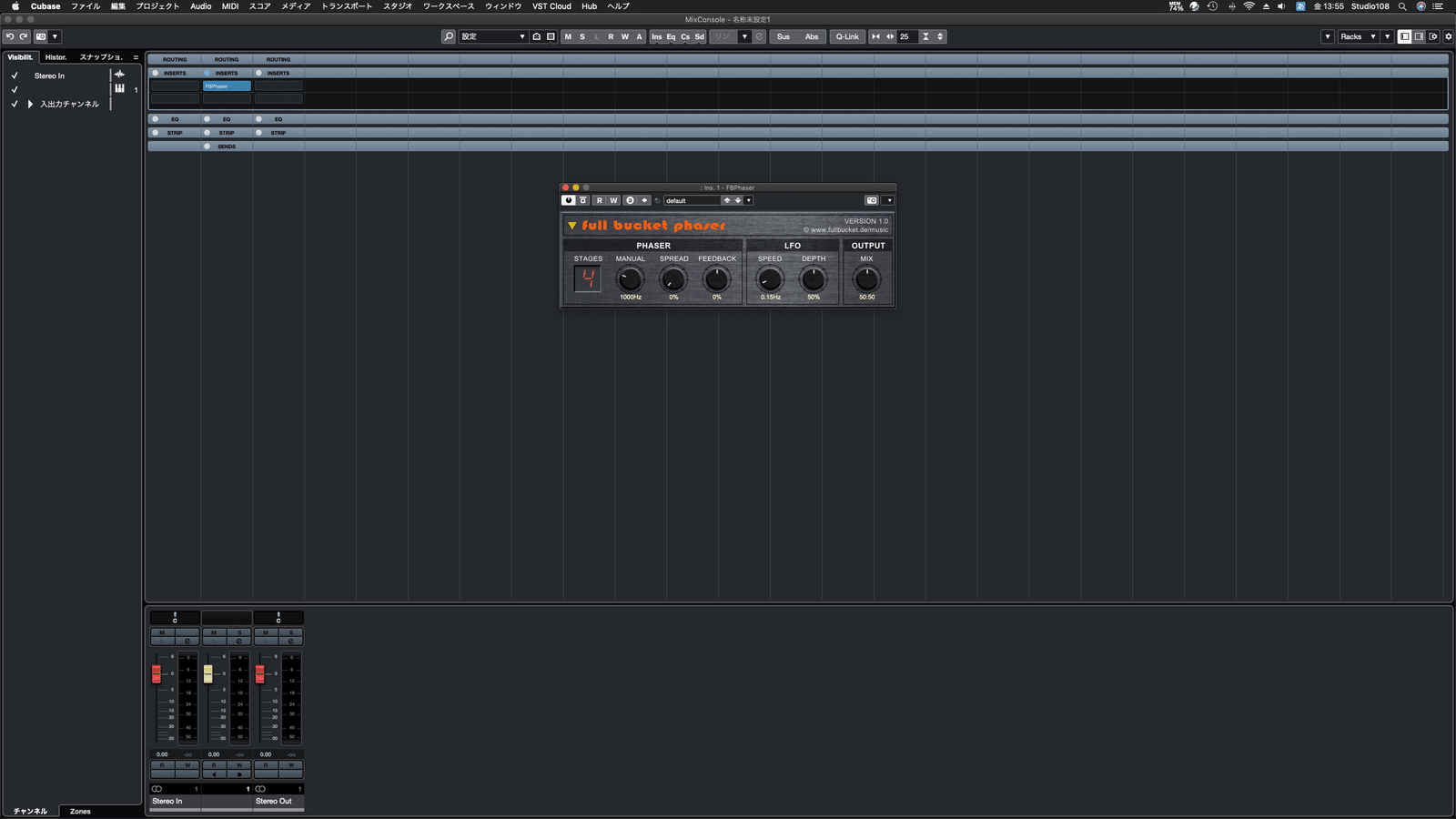Screen dimensions: 1456x819
Task: Deactivate all mute states with M button
Action: click(568, 36)
